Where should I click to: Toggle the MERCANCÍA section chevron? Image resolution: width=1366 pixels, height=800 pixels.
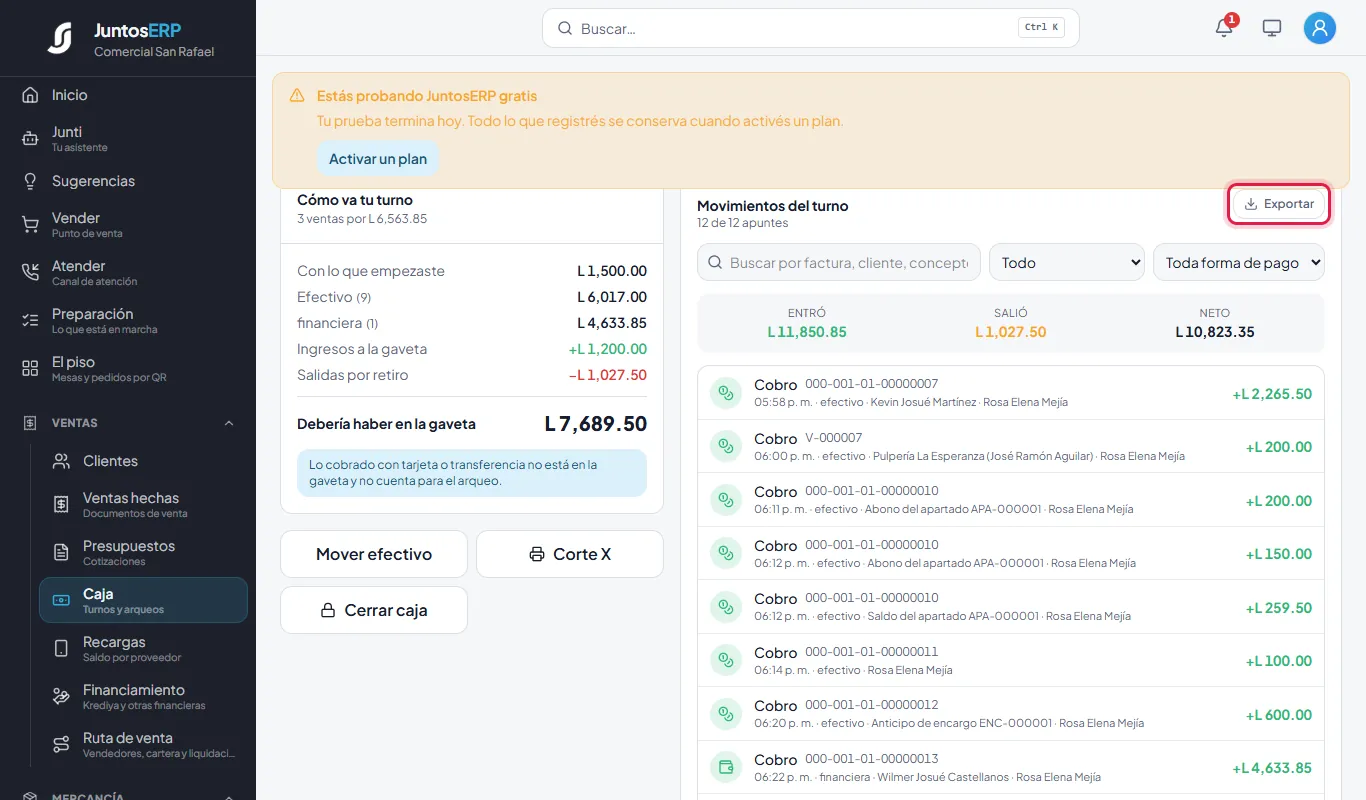click(x=229, y=797)
